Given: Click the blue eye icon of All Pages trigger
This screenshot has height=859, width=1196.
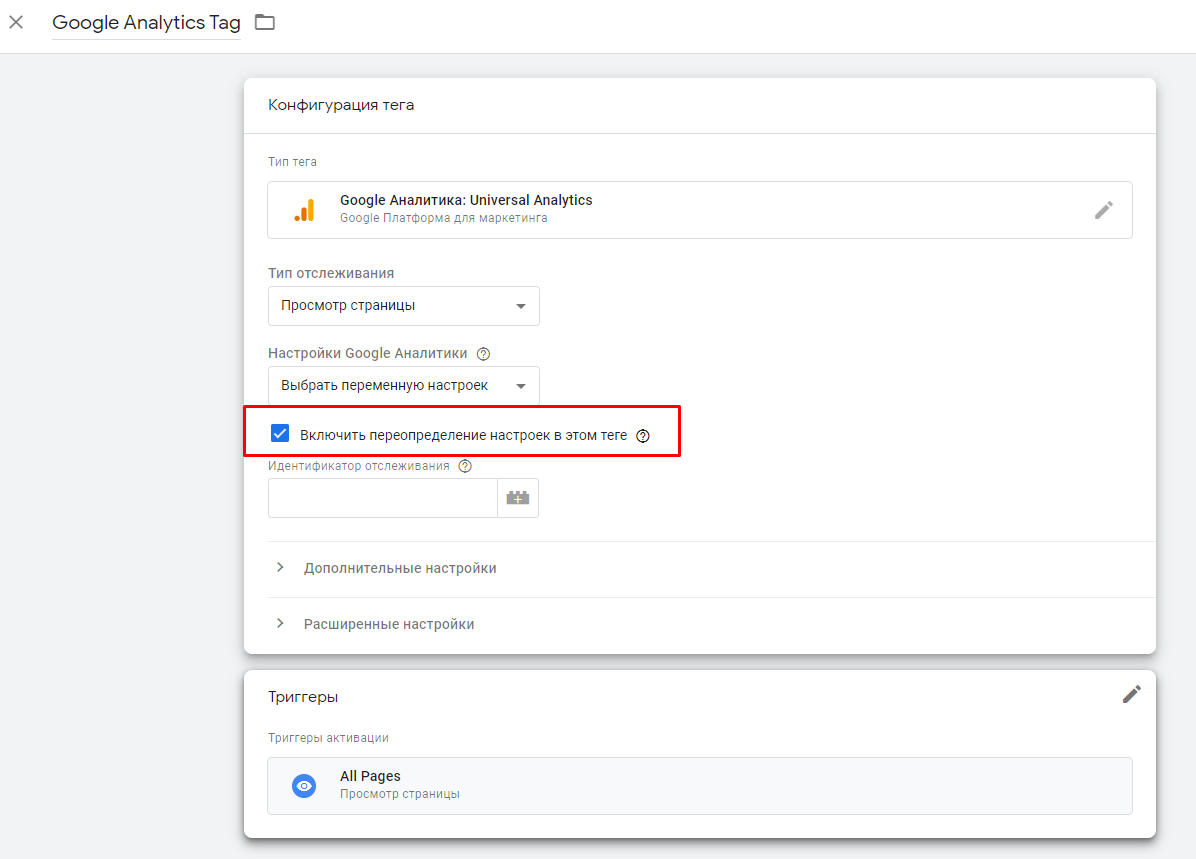Looking at the screenshot, I should 304,786.
